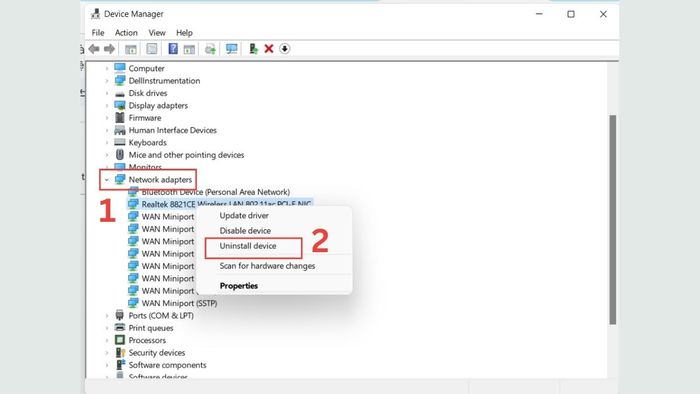
Task: Click the print toolbar icon
Action: [210, 49]
